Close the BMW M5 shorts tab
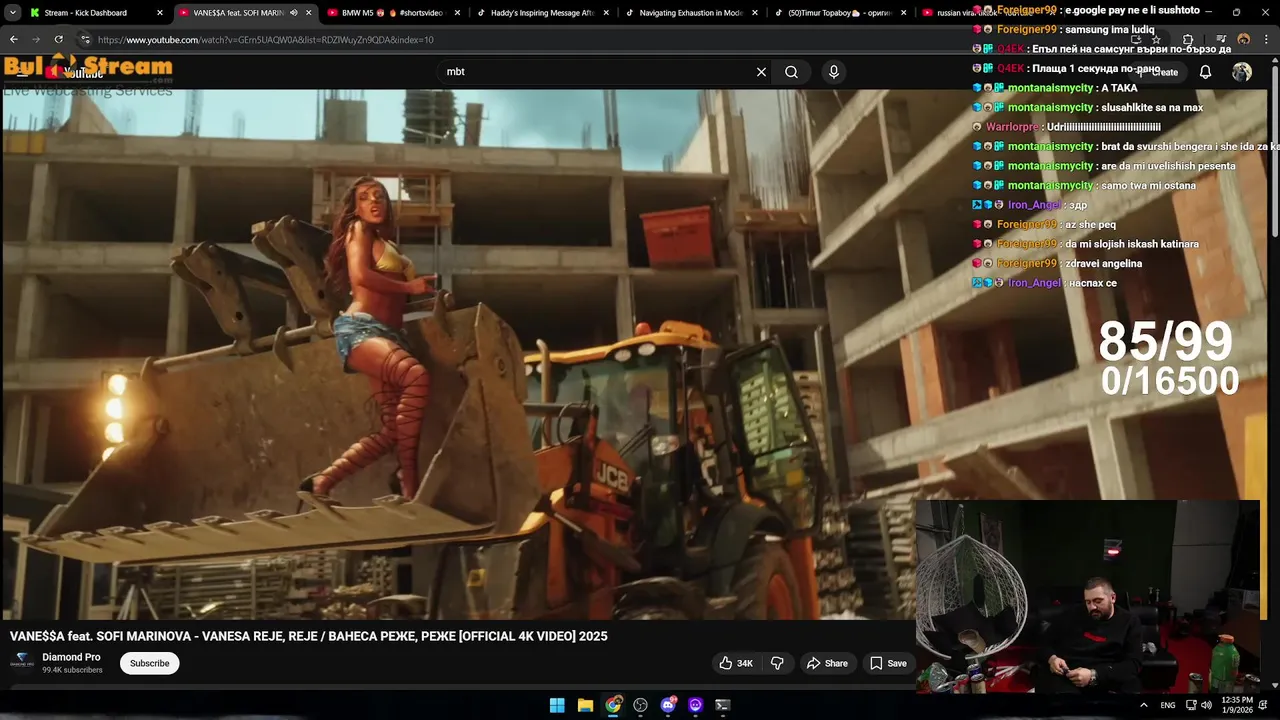This screenshot has width=1280, height=720. click(x=457, y=13)
